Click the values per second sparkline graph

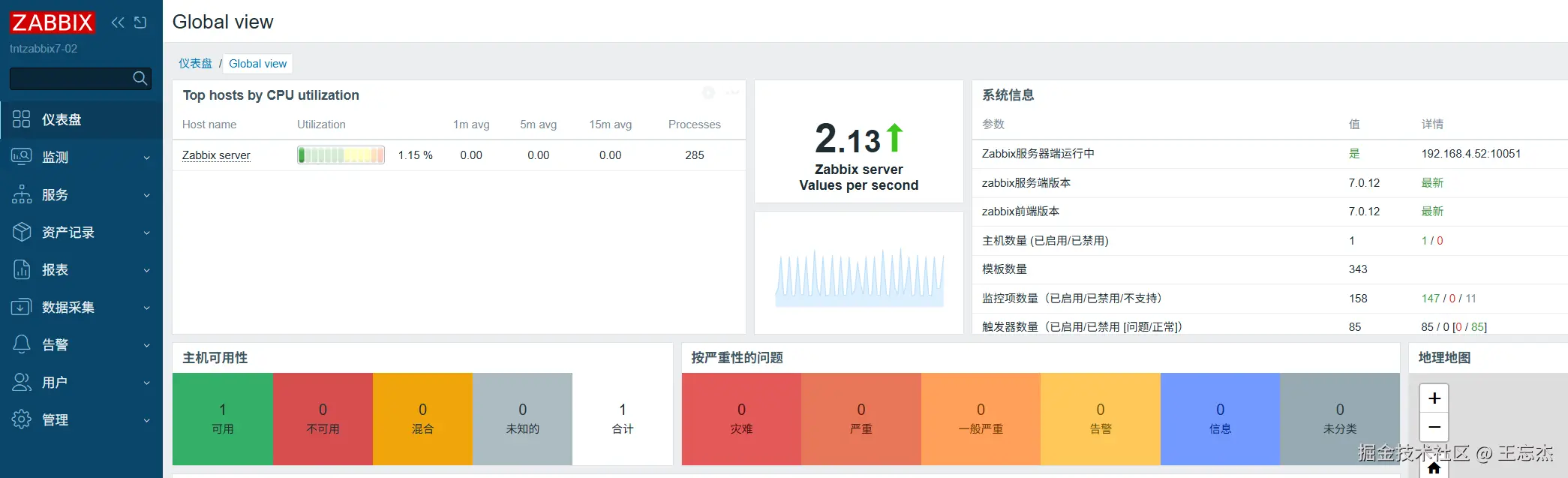(x=859, y=278)
